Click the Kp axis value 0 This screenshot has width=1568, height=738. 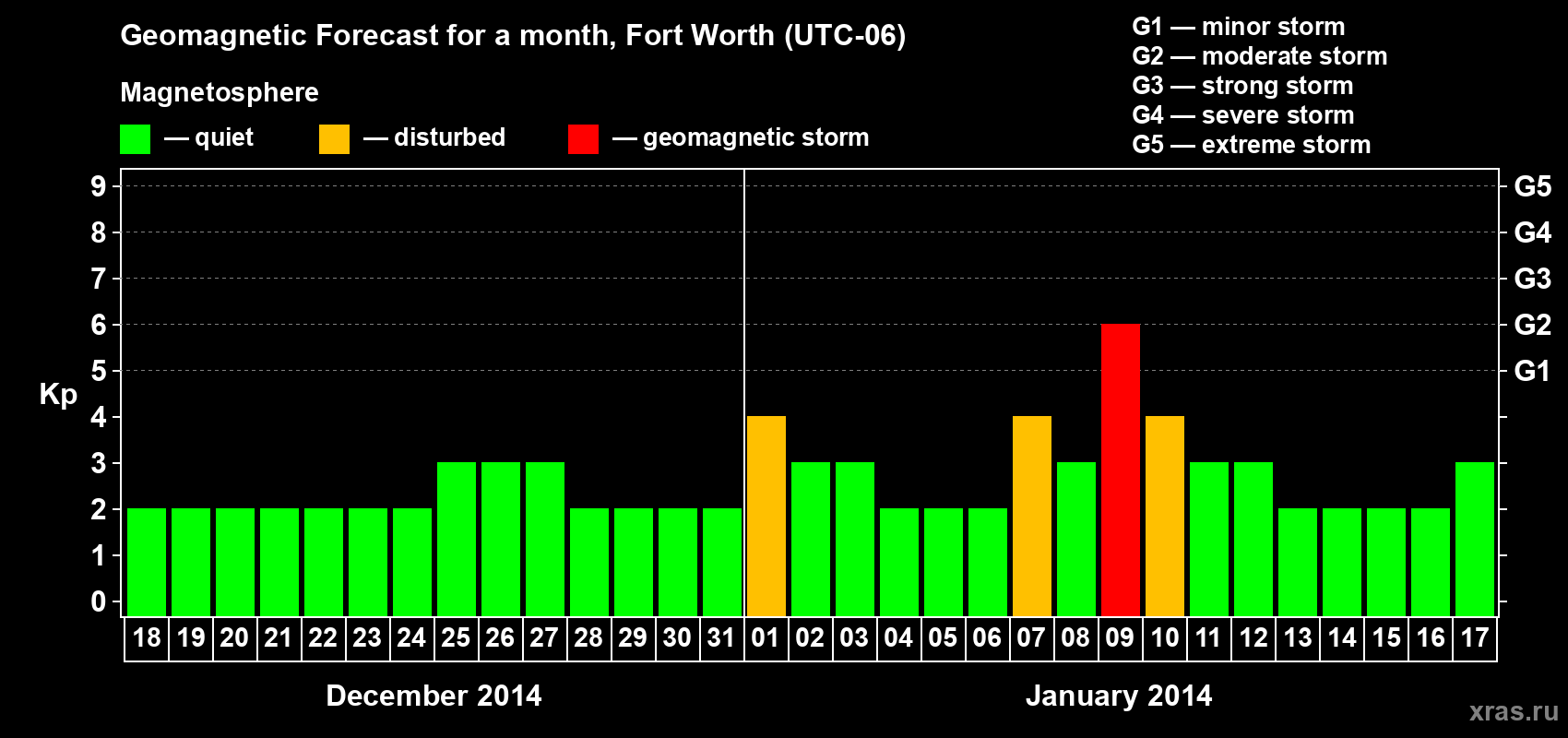click(x=99, y=601)
